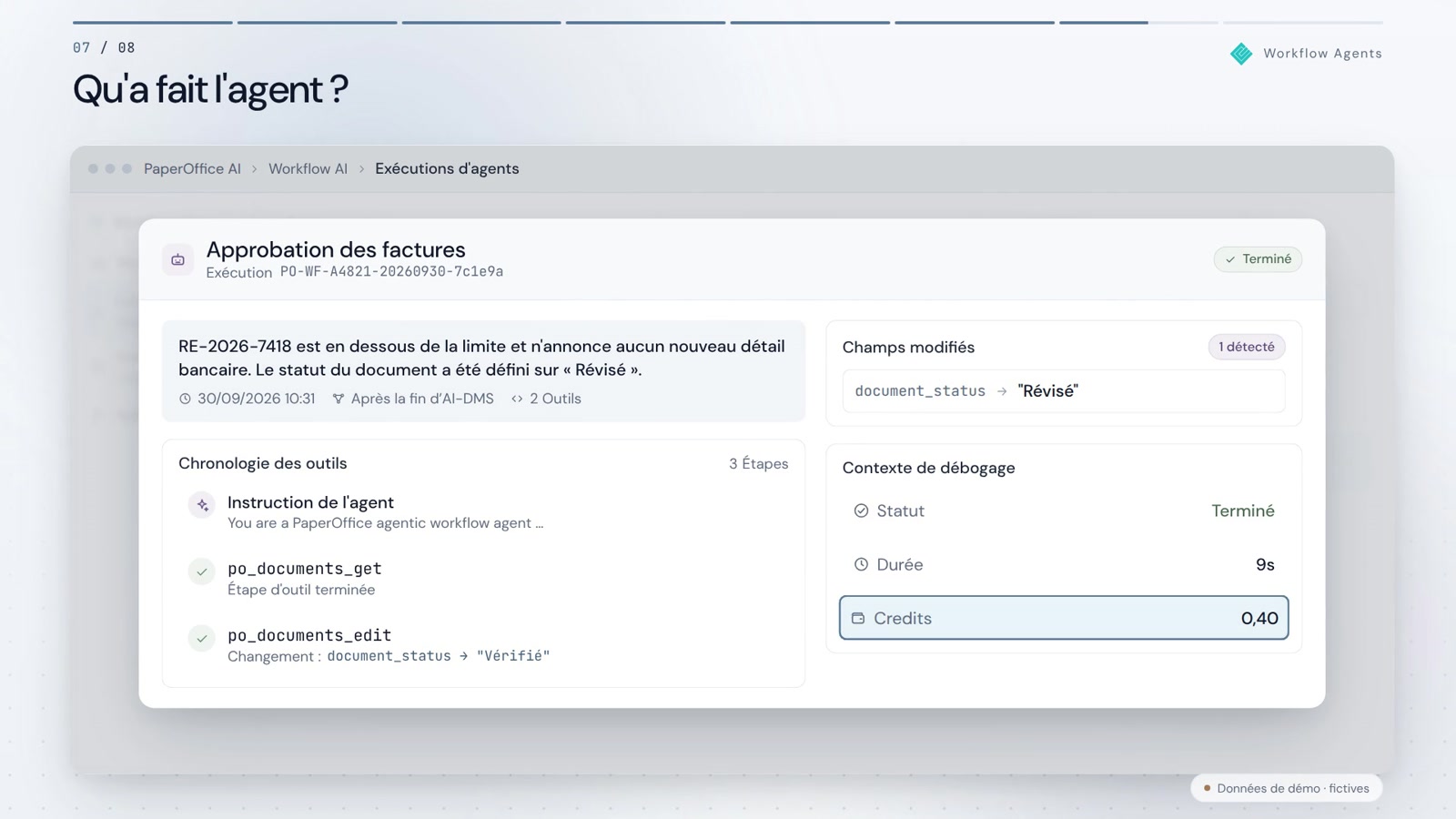The height and width of the screenshot is (819, 1456).
Task: Click the check-circle icon next to Statut
Action: tap(861, 511)
